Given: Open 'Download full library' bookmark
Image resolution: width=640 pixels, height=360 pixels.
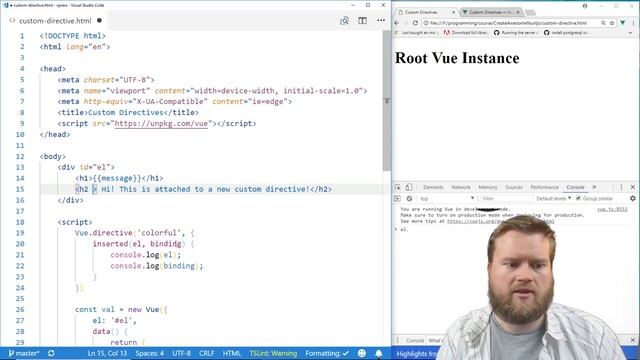Looking at the screenshot, I should (465, 33).
